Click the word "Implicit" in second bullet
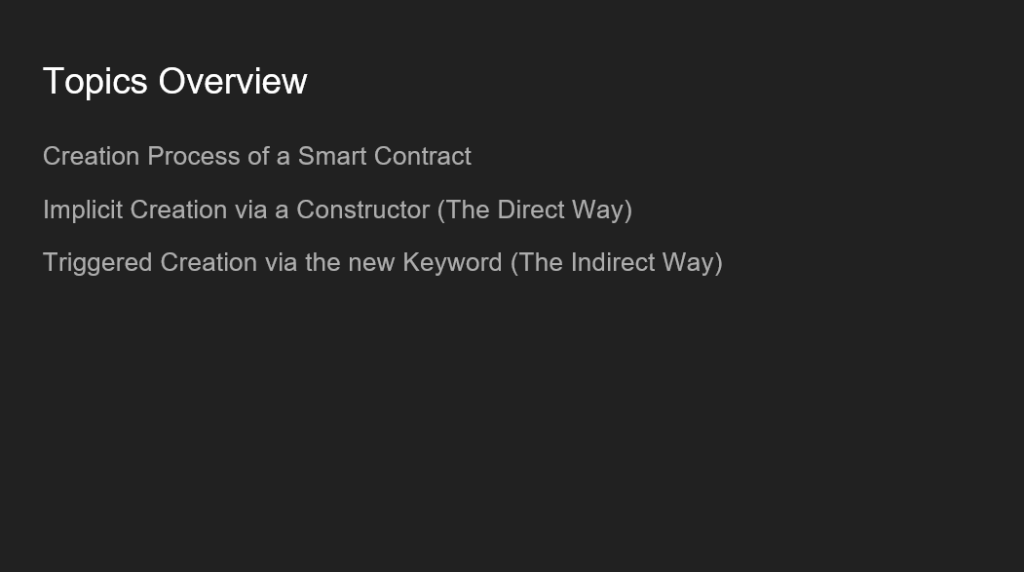Screen dimensions: 1024x572 click(83, 210)
